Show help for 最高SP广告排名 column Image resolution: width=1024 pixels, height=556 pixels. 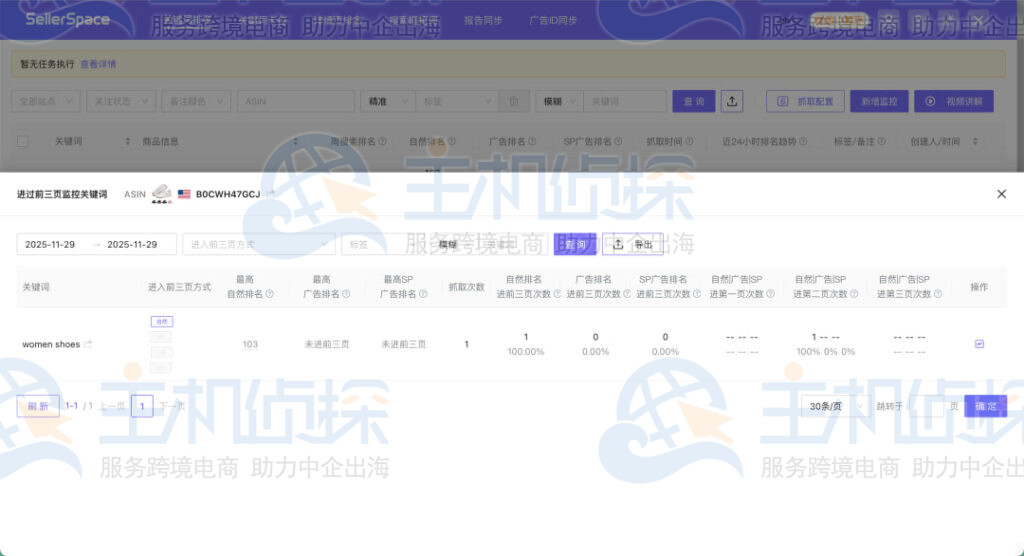423,294
